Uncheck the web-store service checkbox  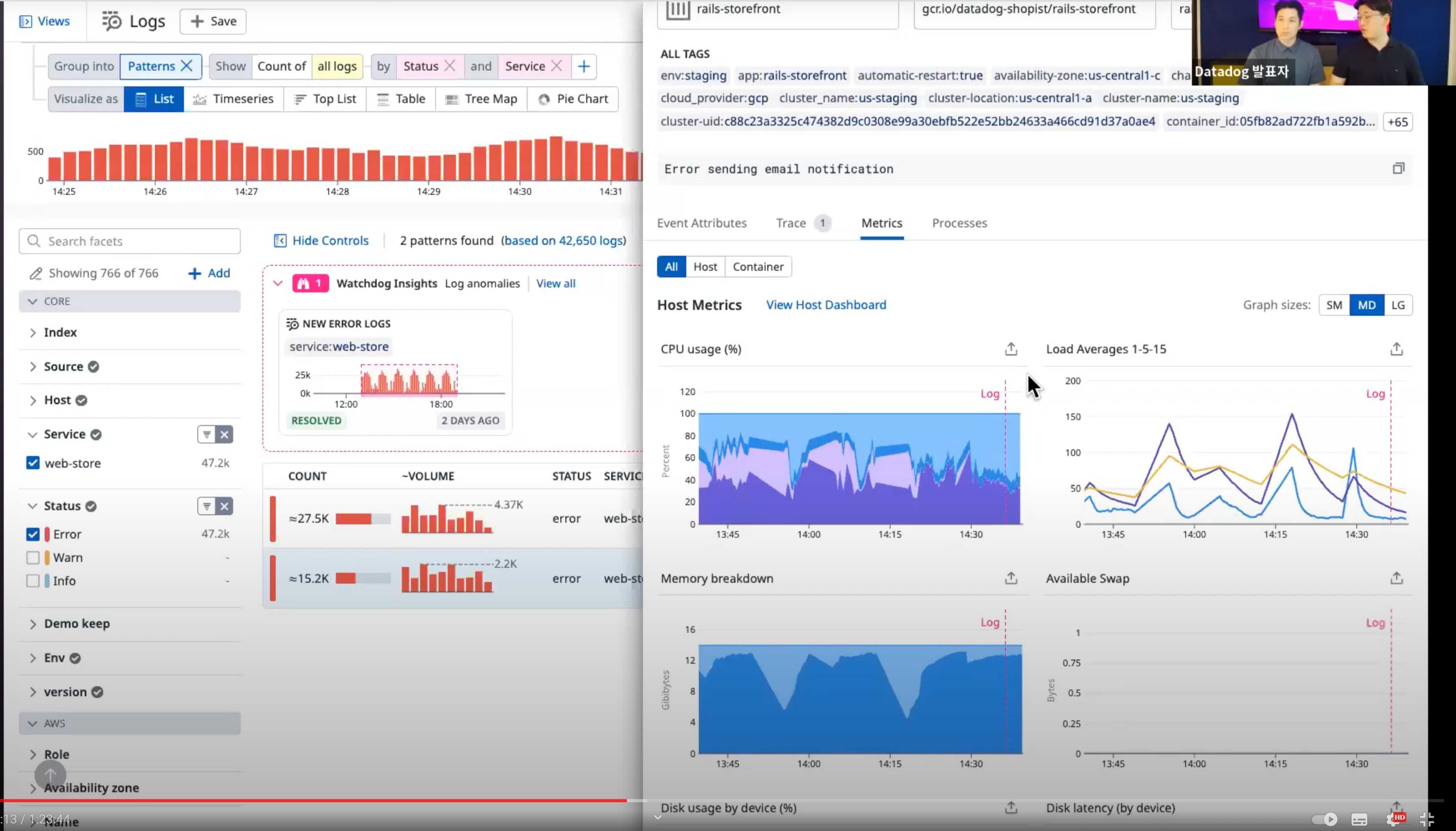[33, 463]
